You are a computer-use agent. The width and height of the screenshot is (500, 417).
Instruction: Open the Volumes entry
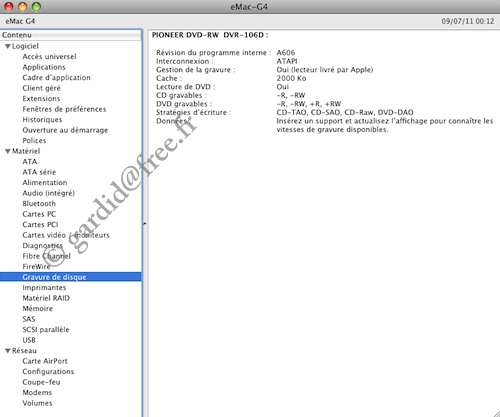37,403
